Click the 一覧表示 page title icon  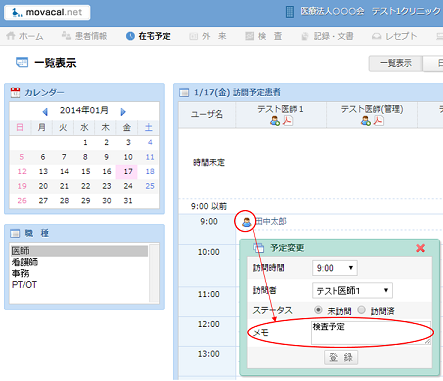tap(22, 62)
